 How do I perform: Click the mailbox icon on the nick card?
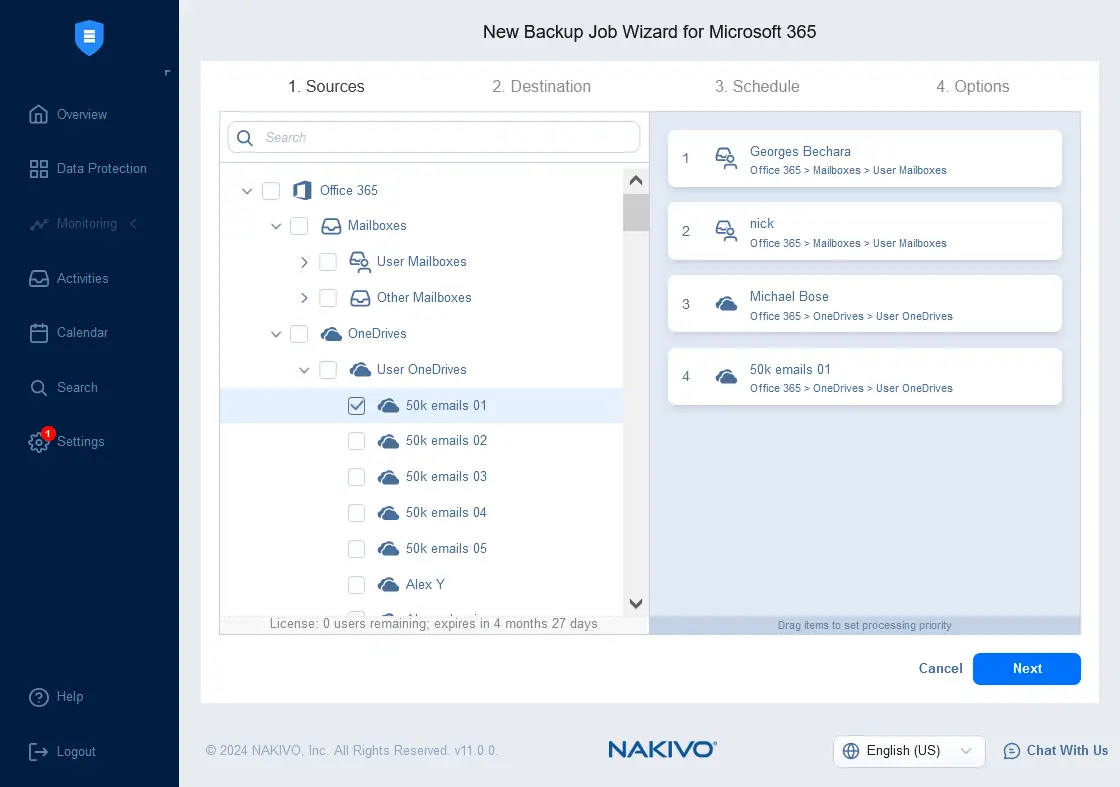pyautogui.click(x=726, y=231)
